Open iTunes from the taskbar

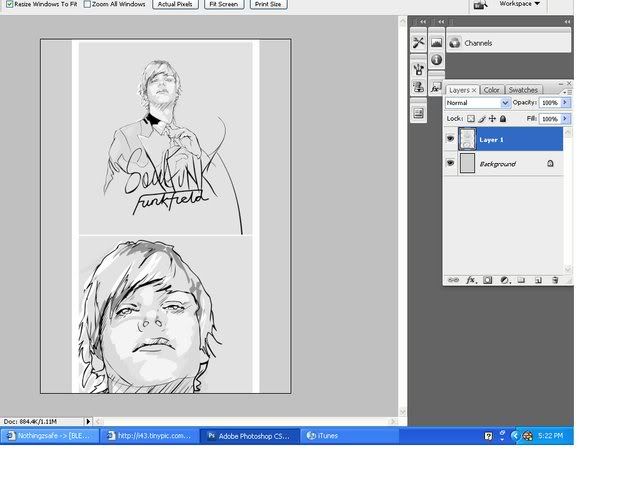click(328, 435)
